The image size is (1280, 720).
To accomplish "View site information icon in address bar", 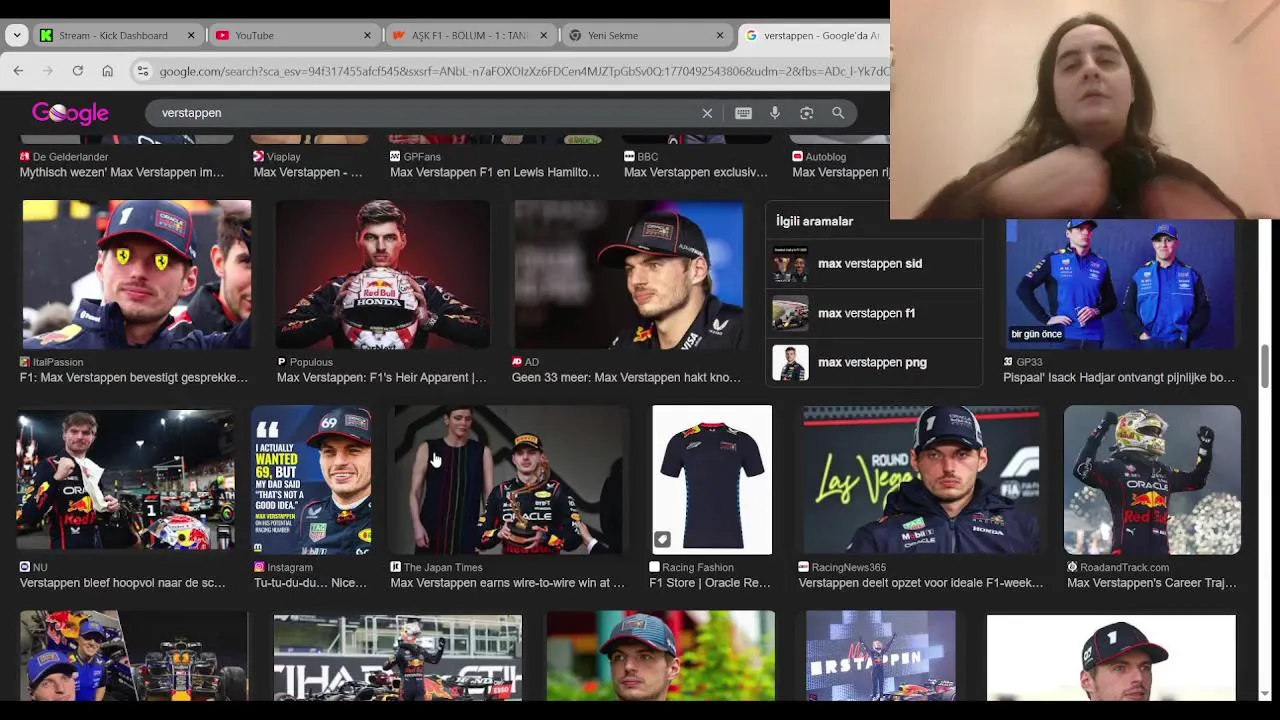I will coord(143,71).
